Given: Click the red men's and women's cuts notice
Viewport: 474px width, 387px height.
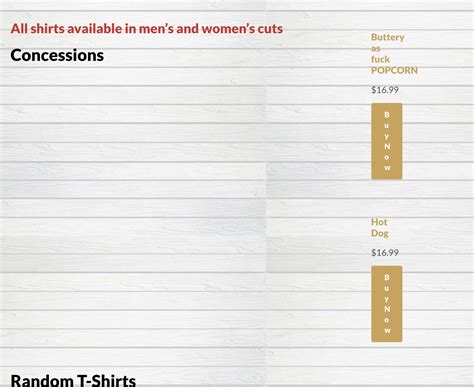Looking at the screenshot, I should pos(147,29).
